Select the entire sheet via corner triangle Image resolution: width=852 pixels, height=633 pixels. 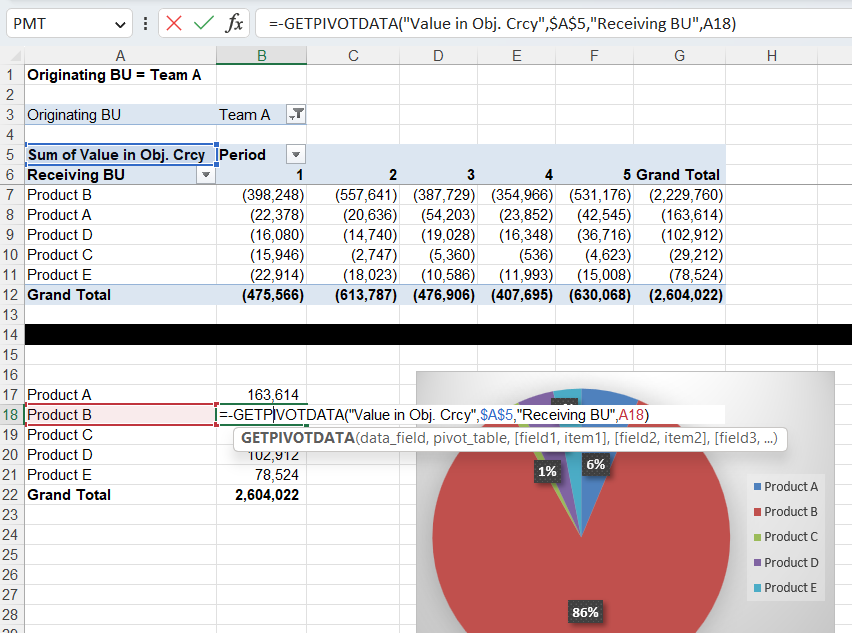pos(14,55)
